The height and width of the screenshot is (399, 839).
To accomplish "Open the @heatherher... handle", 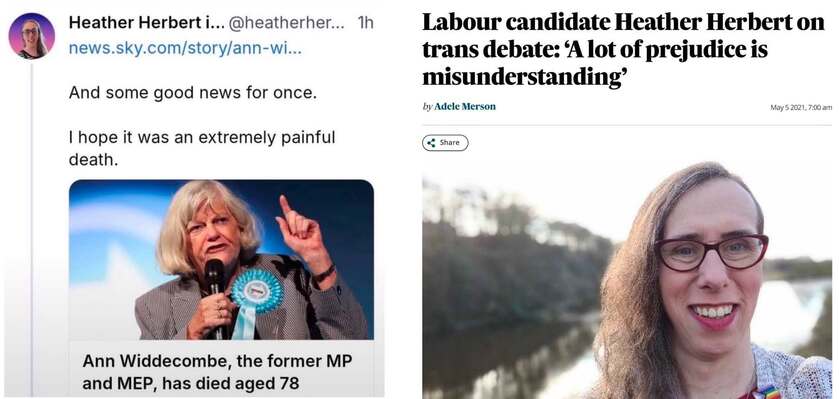I will [x=287, y=23].
